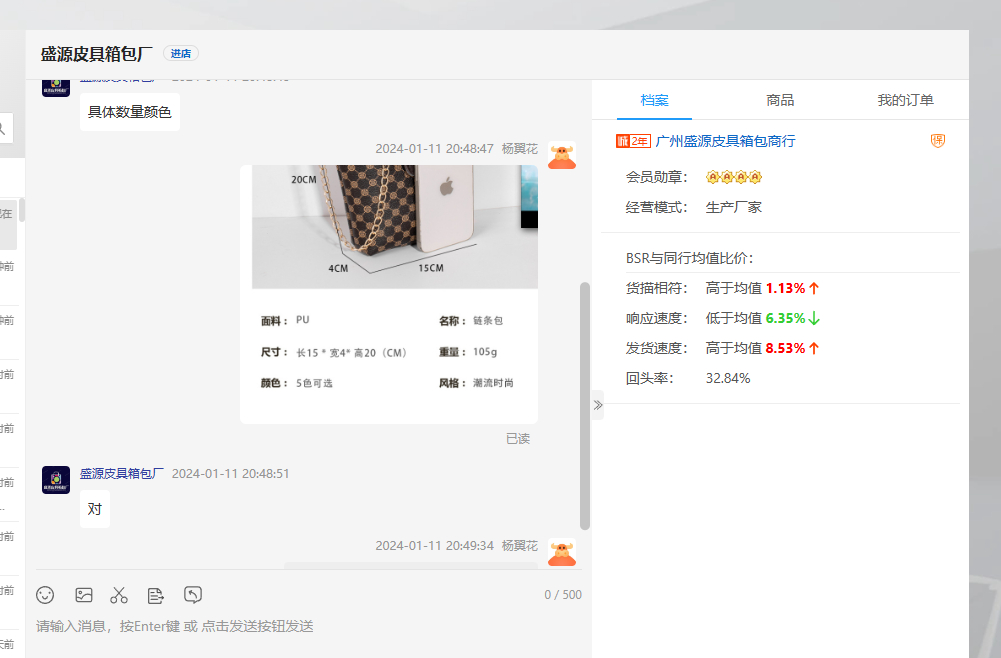
Task: Click the message input field
Action: click(x=300, y=626)
